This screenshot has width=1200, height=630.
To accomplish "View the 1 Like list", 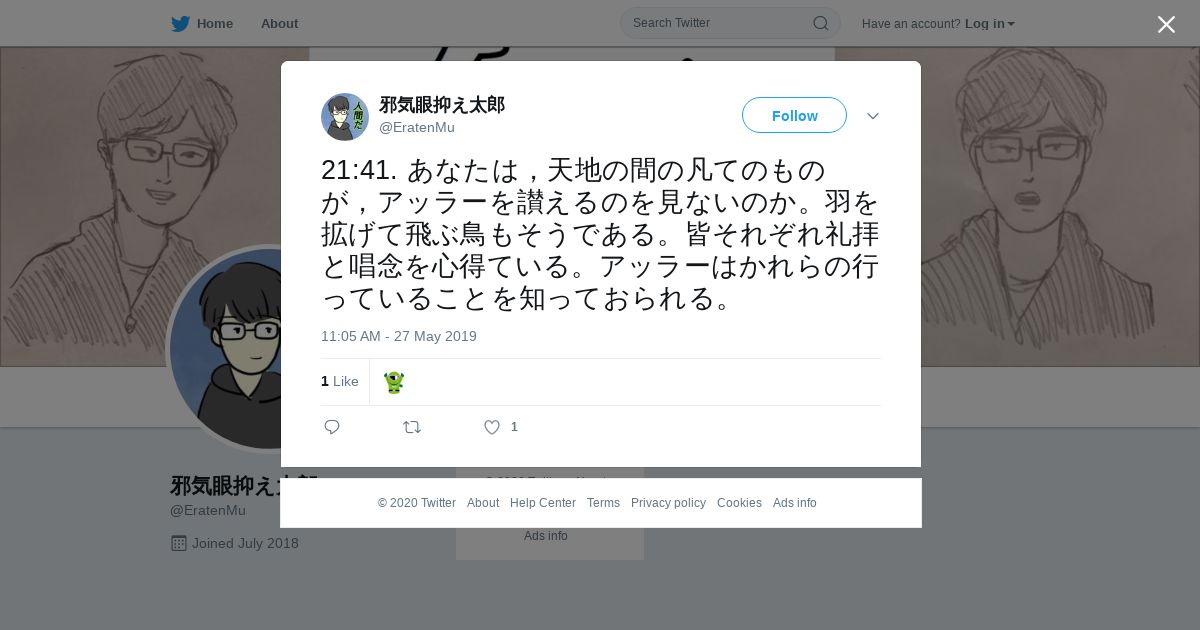I will click(340, 381).
